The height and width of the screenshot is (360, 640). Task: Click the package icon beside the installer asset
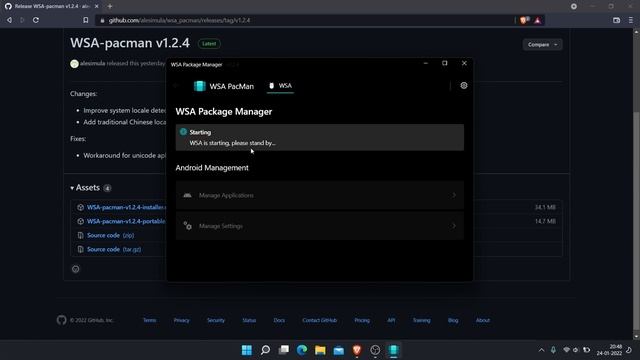[80, 207]
